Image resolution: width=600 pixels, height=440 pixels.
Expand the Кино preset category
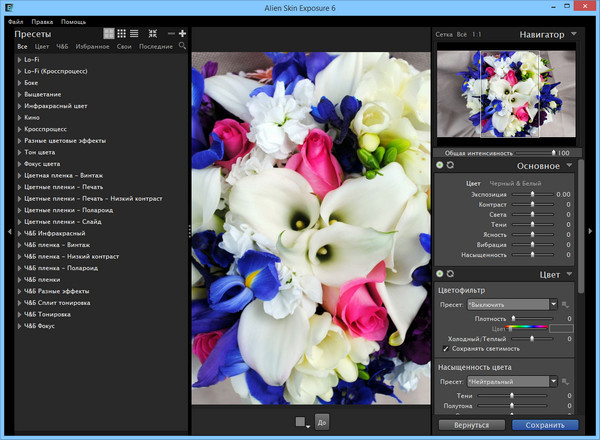coord(20,118)
